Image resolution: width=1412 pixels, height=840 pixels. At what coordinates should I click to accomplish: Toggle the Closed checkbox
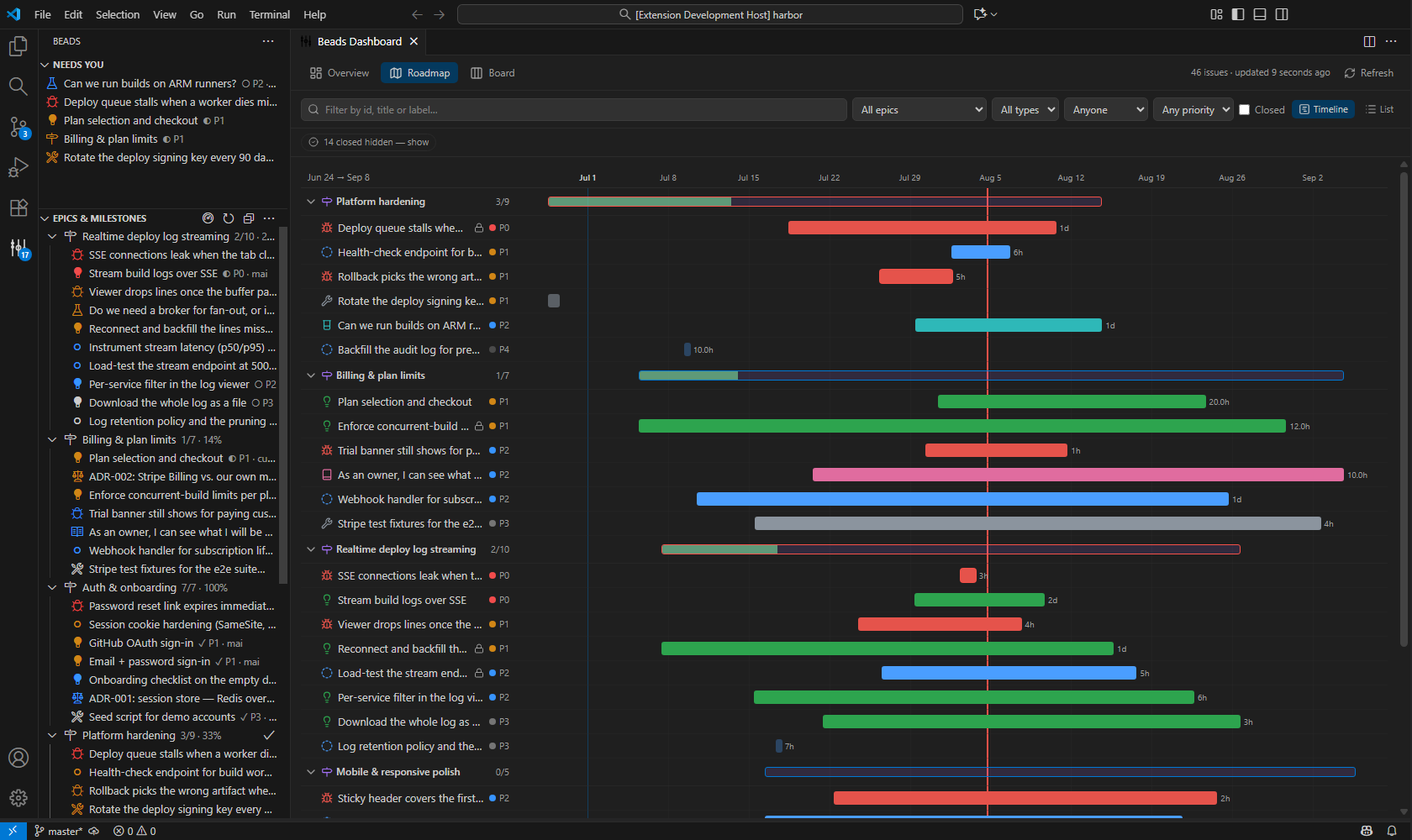click(x=1245, y=110)
